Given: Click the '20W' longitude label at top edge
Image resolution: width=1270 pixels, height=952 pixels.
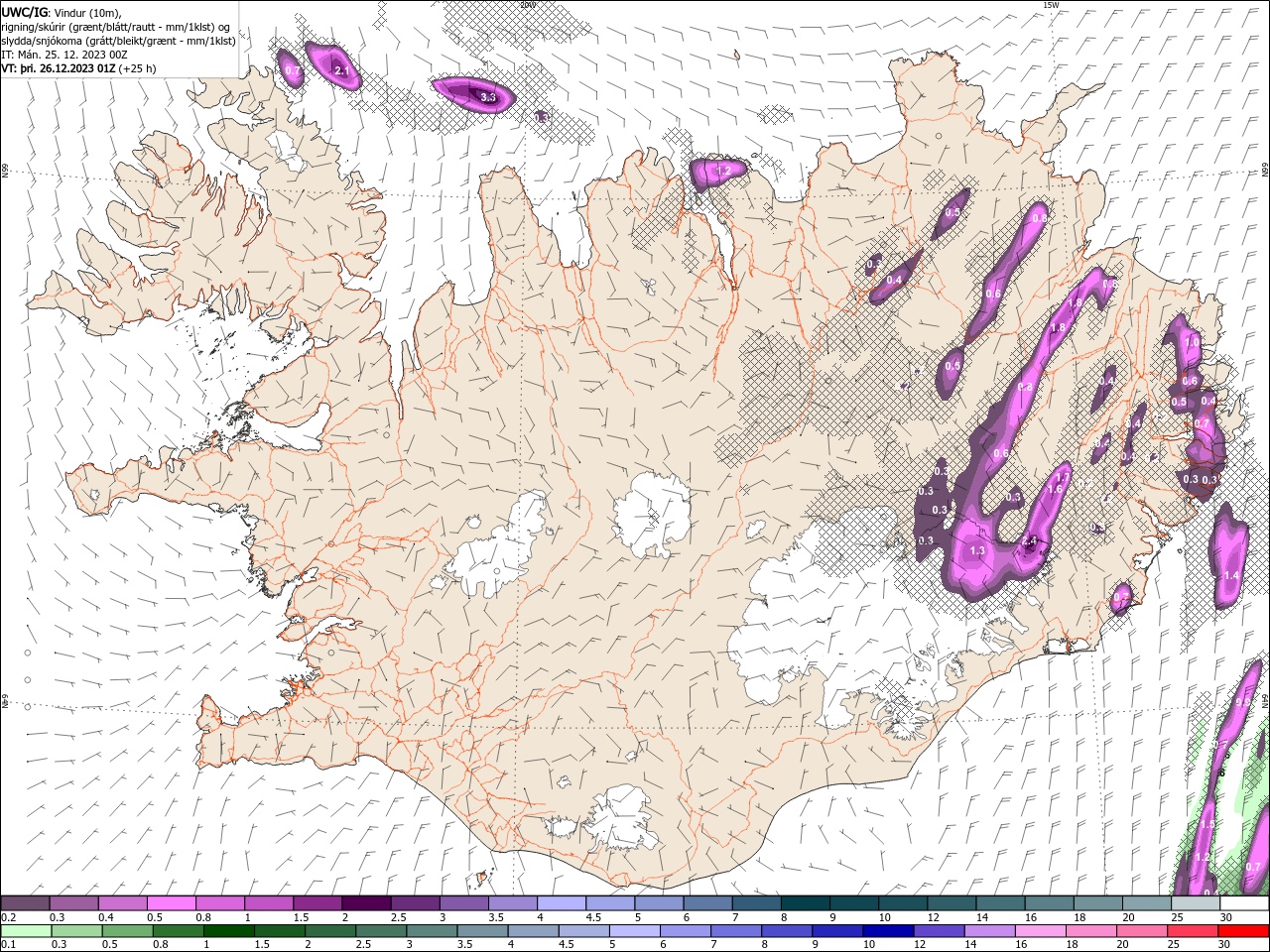Looking at the screenshot, I should [x=528, y=5].
